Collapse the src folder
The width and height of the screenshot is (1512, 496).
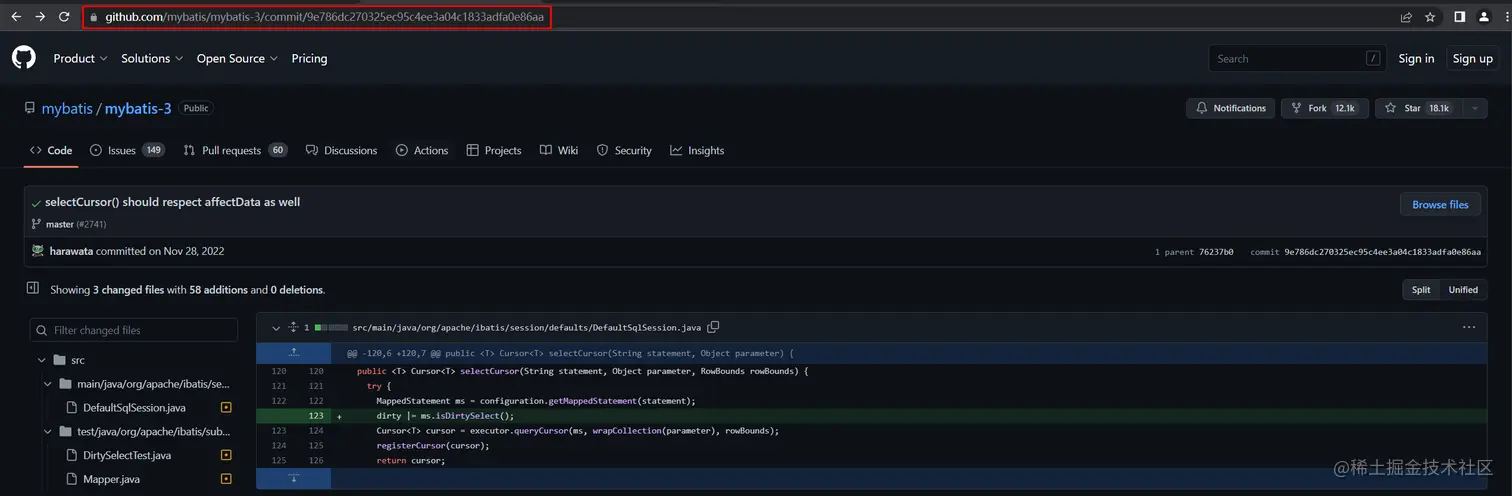[x=42, y=360]
